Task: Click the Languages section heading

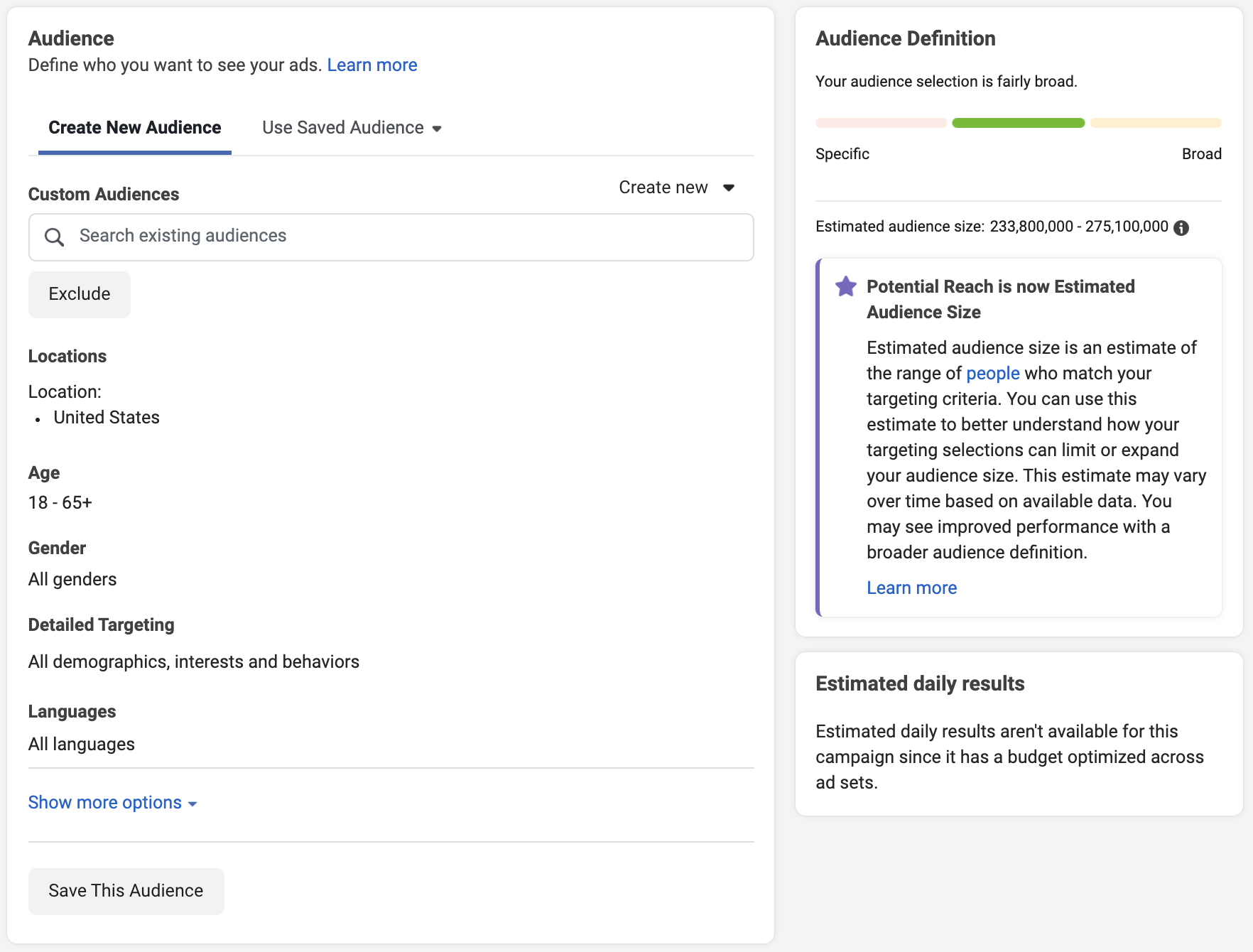Action: point(72,712)
